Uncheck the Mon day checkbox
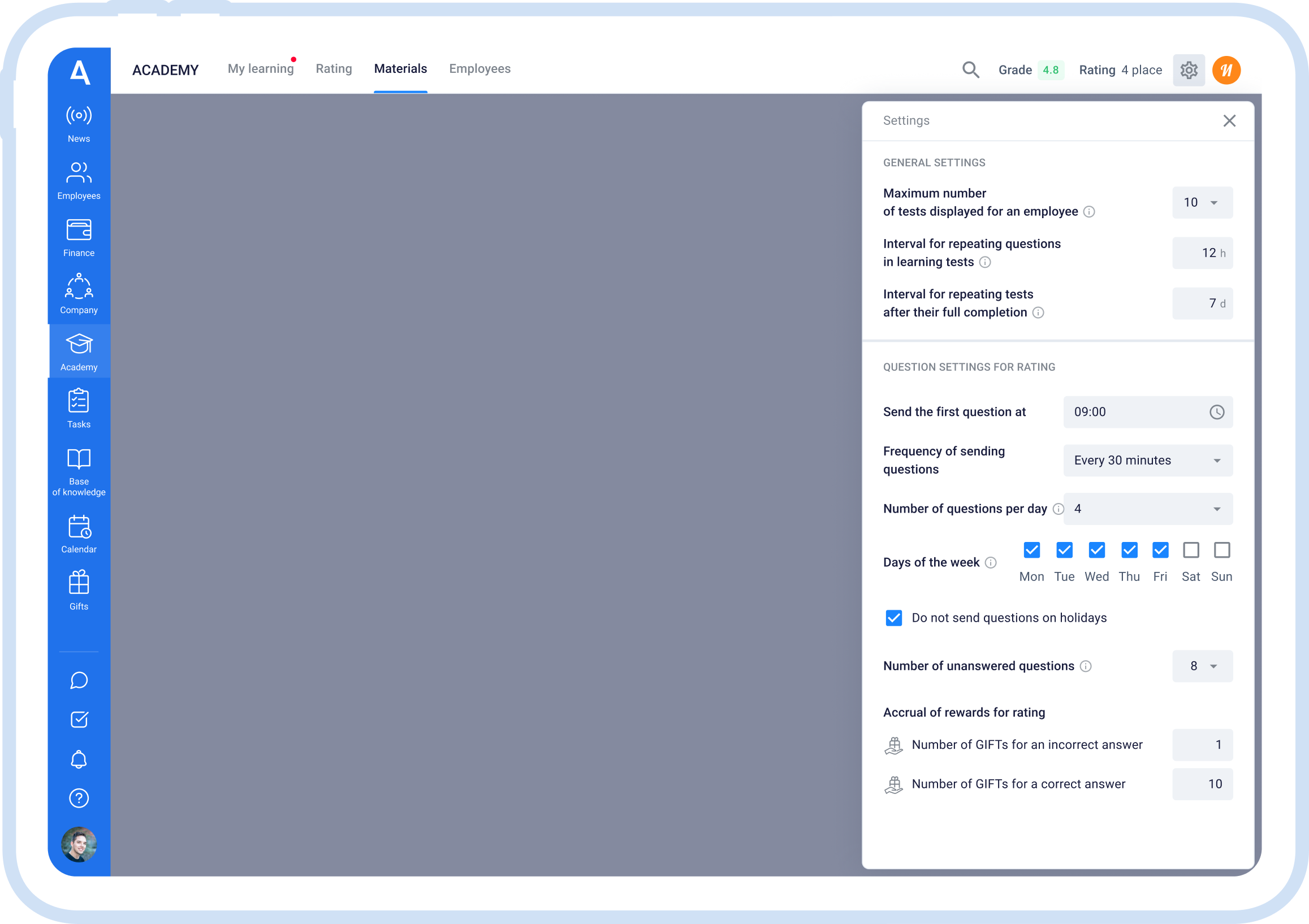This screenshot has height=924, width=1309. click(x=1031, y=550)
